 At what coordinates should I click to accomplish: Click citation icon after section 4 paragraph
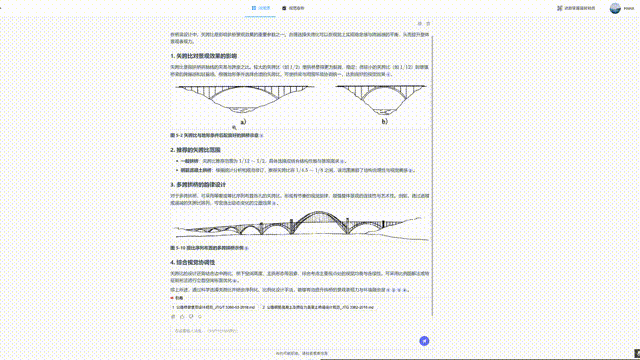pos(234,280)
